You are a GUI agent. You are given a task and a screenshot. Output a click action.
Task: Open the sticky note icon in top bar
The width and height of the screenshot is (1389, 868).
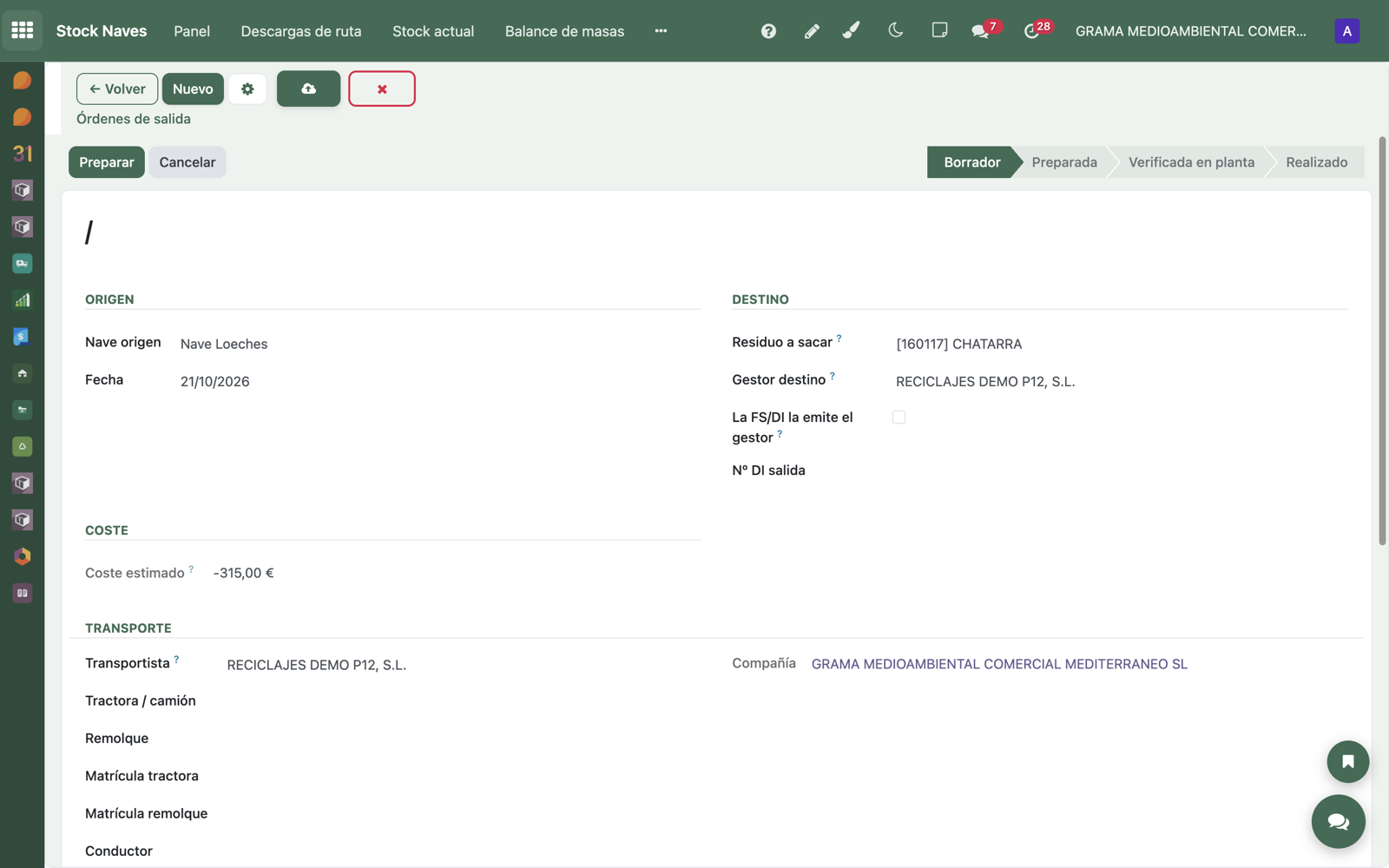click(939, 30)
